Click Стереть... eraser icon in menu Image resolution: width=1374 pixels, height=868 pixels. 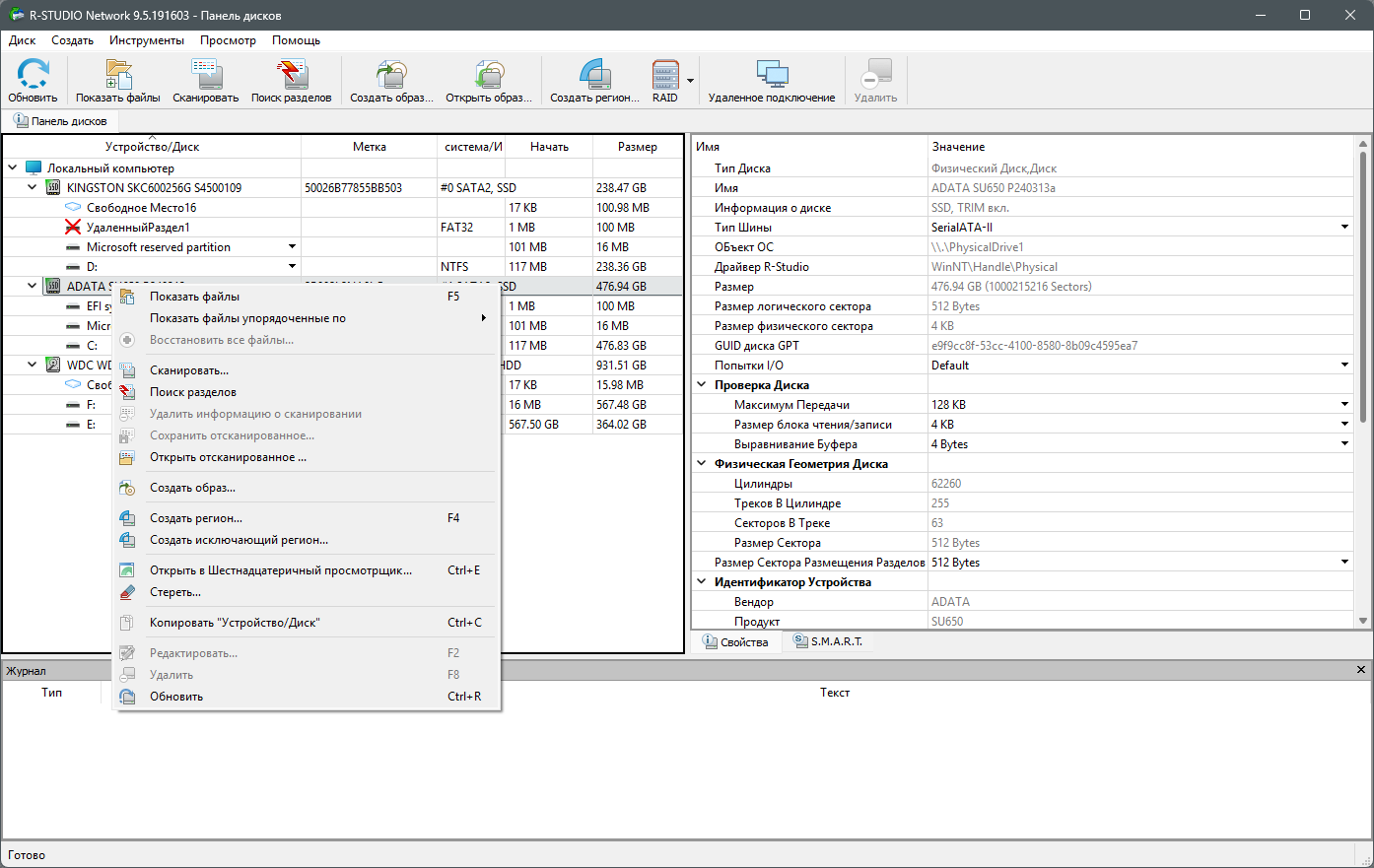pos(127,592)
